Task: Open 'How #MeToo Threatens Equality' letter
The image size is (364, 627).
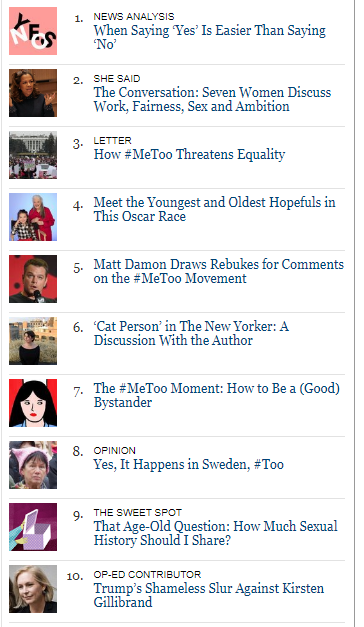Action: tap(189, 154)
